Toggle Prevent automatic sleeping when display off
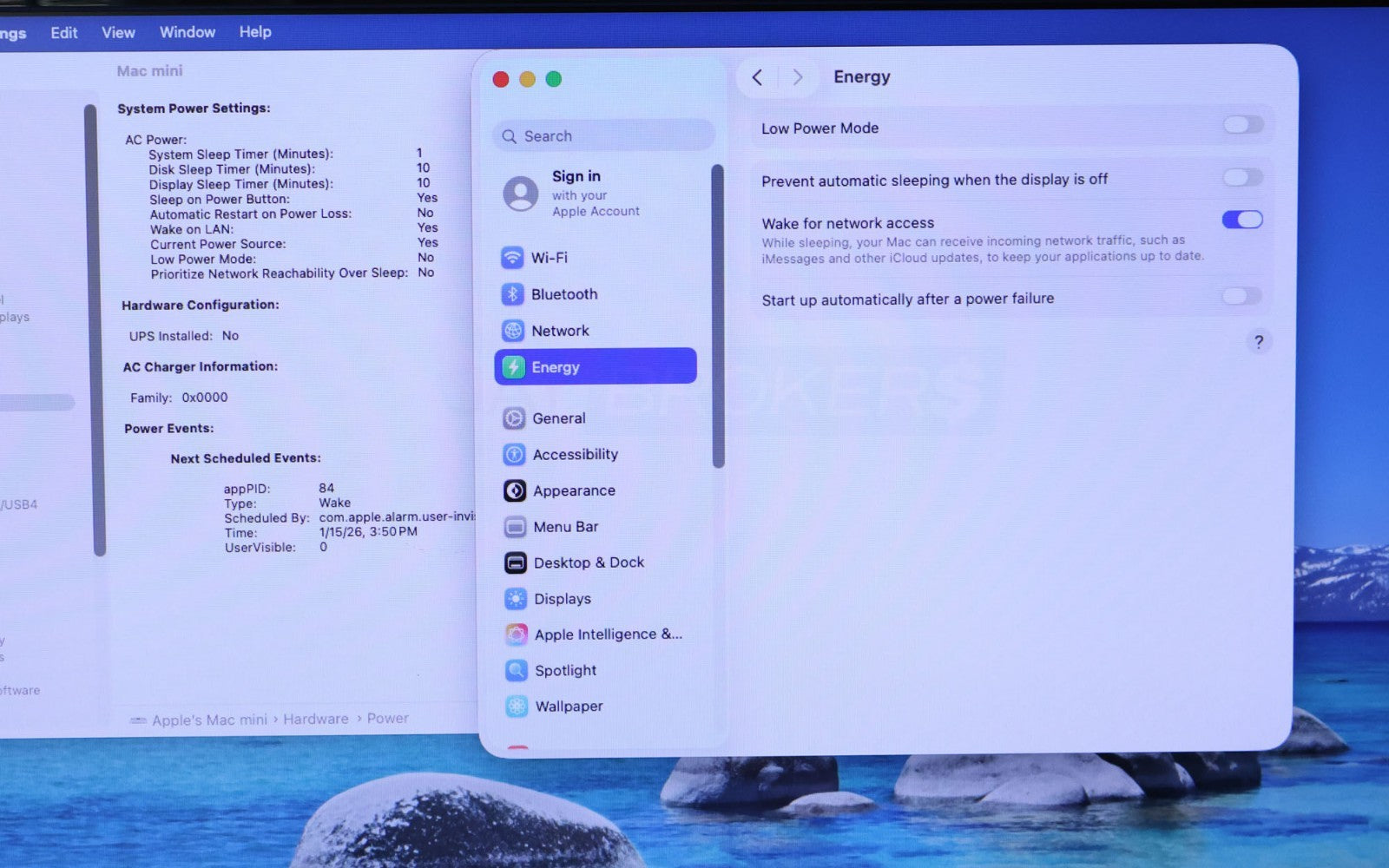This screenshot has width=1389, height=868. pos(1242,178)
